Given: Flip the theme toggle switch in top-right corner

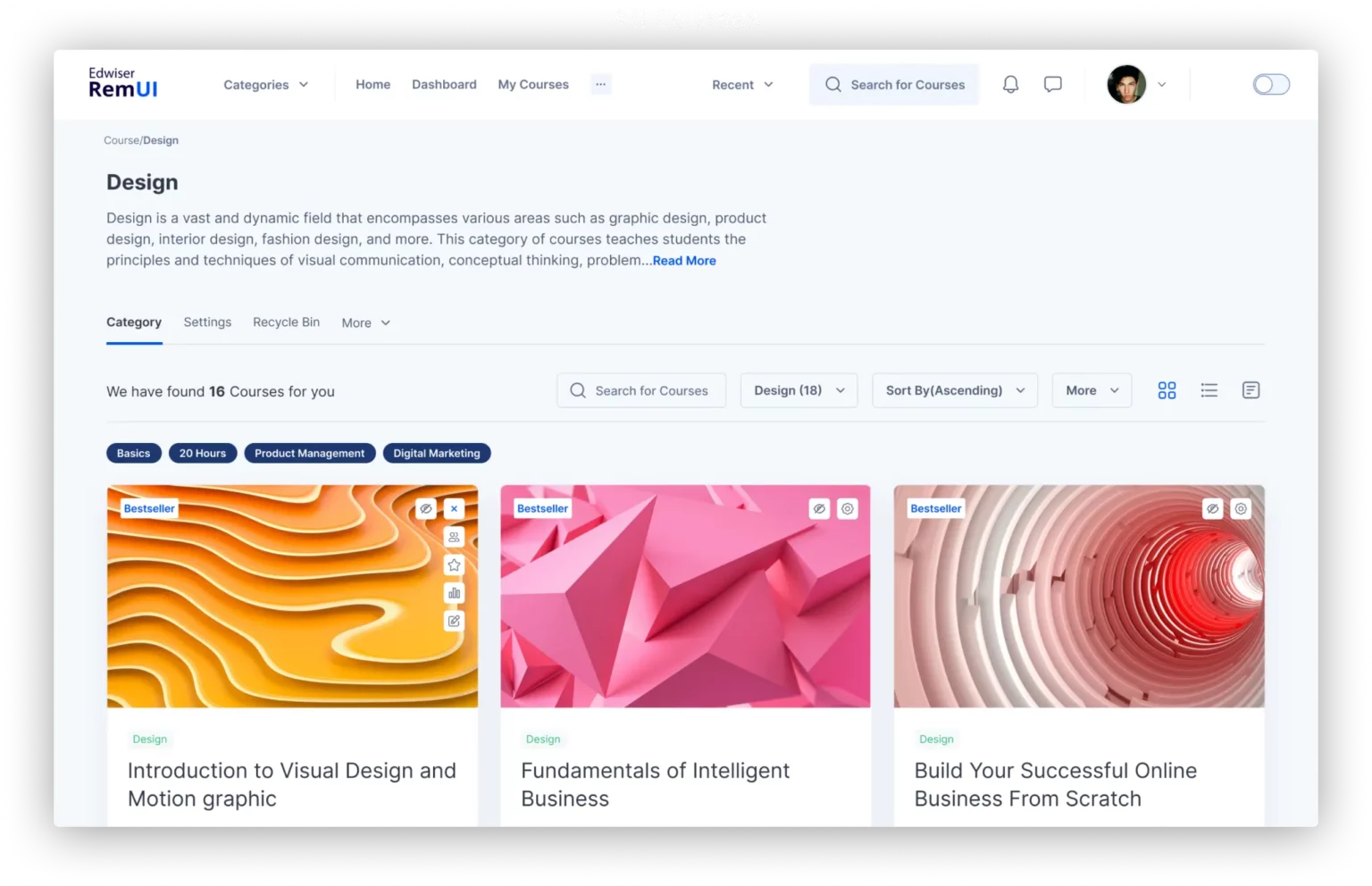Looking at the screenshot, I should (1271, 84).
